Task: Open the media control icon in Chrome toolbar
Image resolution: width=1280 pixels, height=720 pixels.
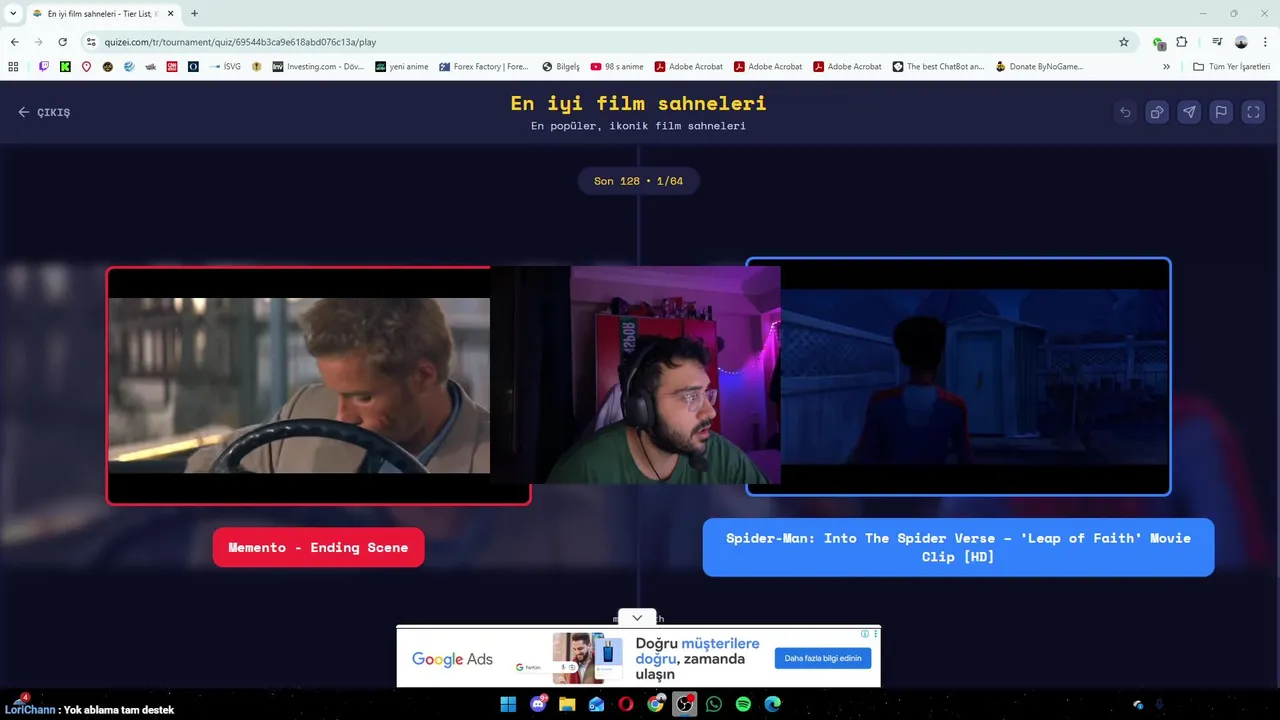Action: pyautogui.click(x=1217, y=42)
